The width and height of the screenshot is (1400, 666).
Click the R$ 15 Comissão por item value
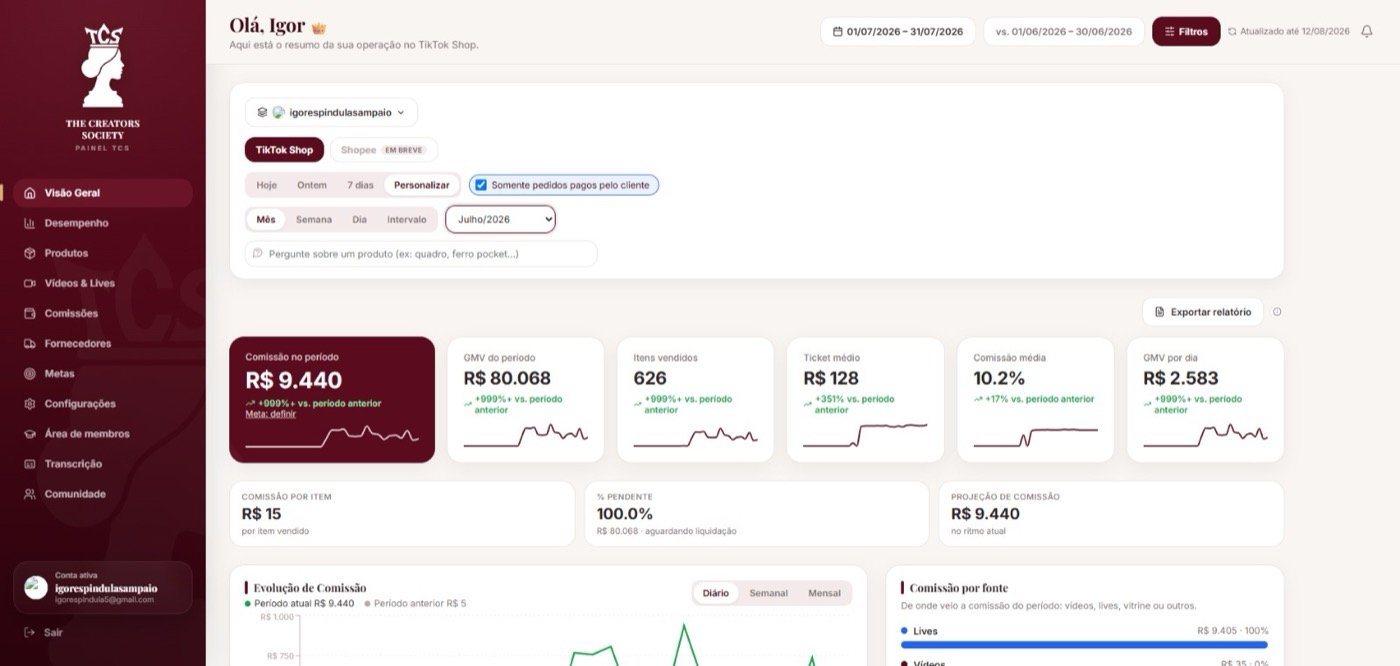[x=261, y=514]
